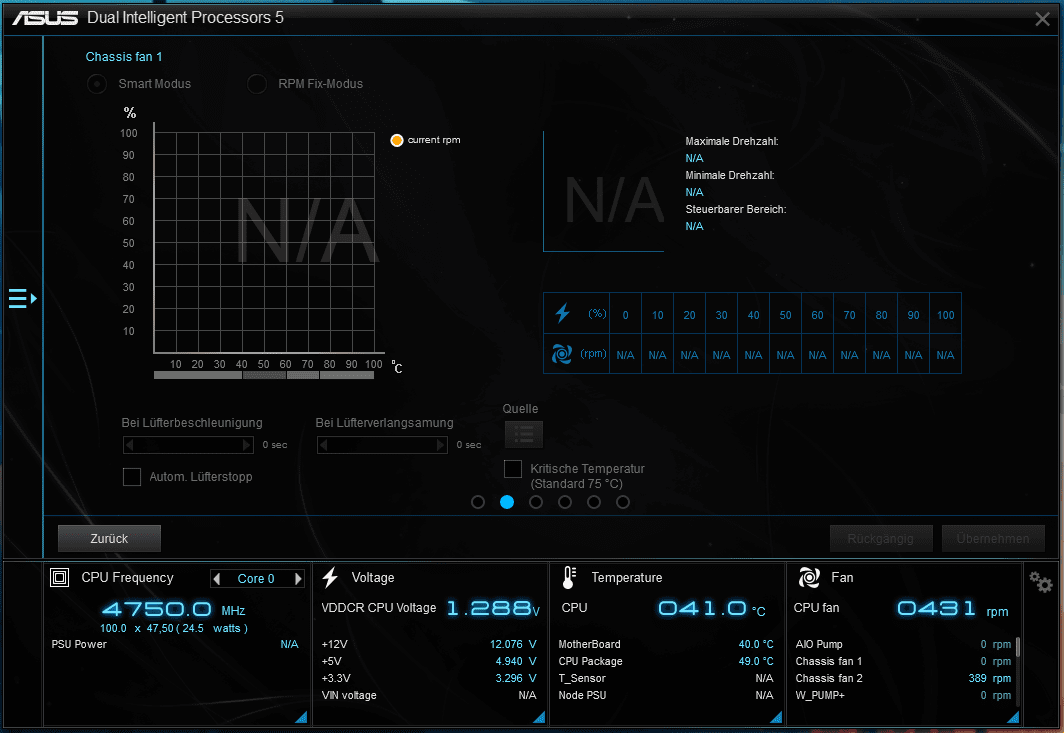Viewport: 1064px width, 733px height.
Task: Click the +5V 4.940 V row
Action: [x=429, y=661]
